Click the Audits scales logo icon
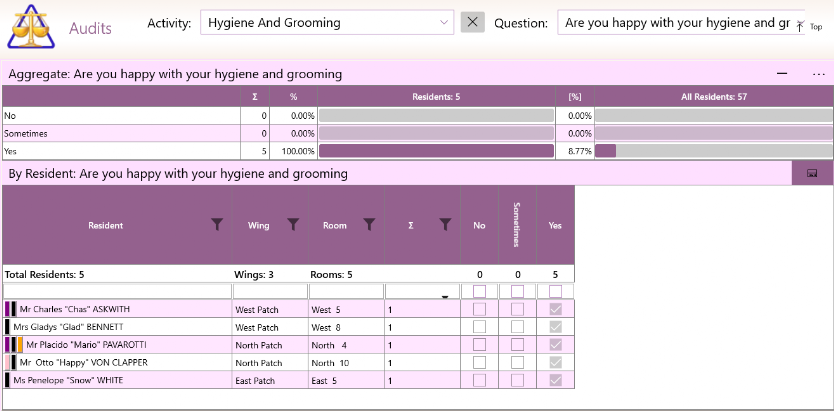834x411 pixels. [31, 27]
